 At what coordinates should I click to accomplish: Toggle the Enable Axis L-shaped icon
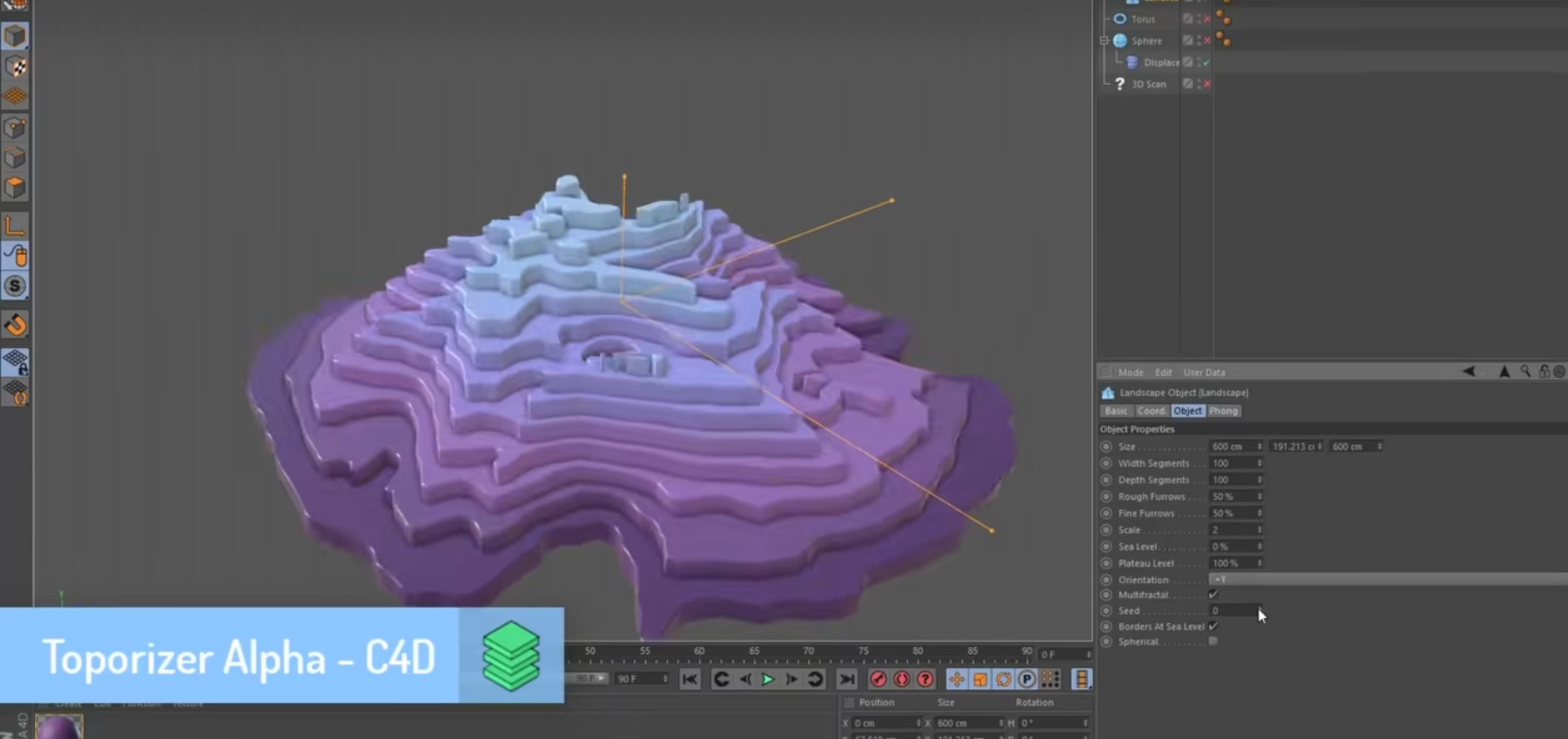(x=15, y=225)
